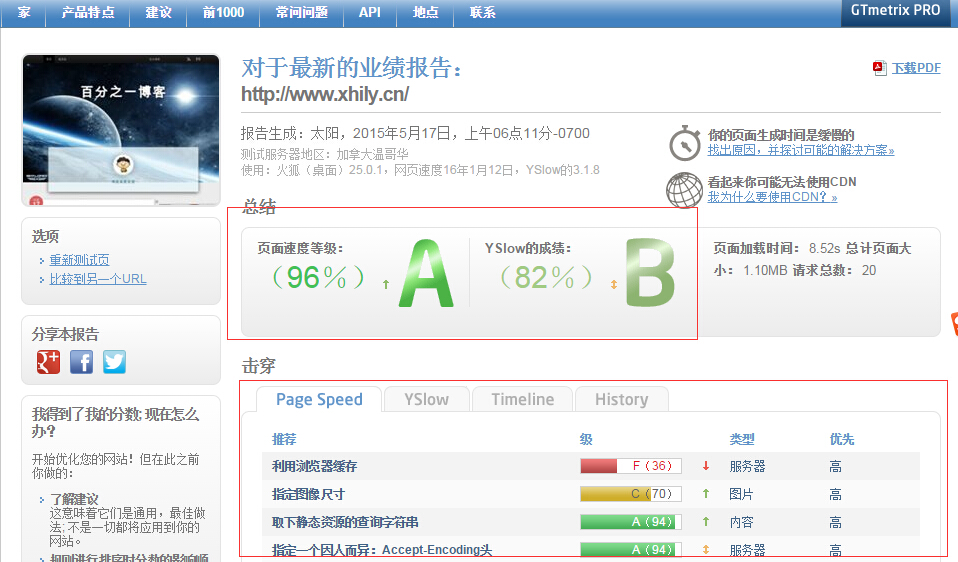Switch to the History tab
Viewport: 958px width, 562px height.
[x=621, y=400]
